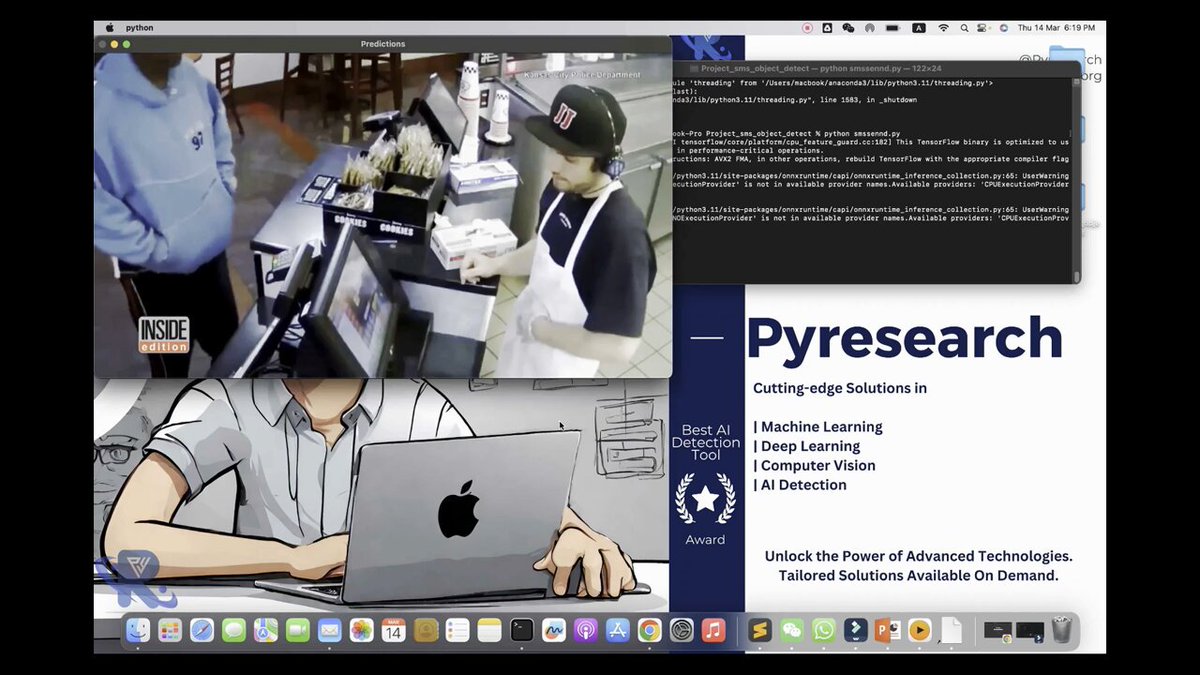Launch PowerPoint from the Dock
1200x675 pixels.
pos(887,630)
